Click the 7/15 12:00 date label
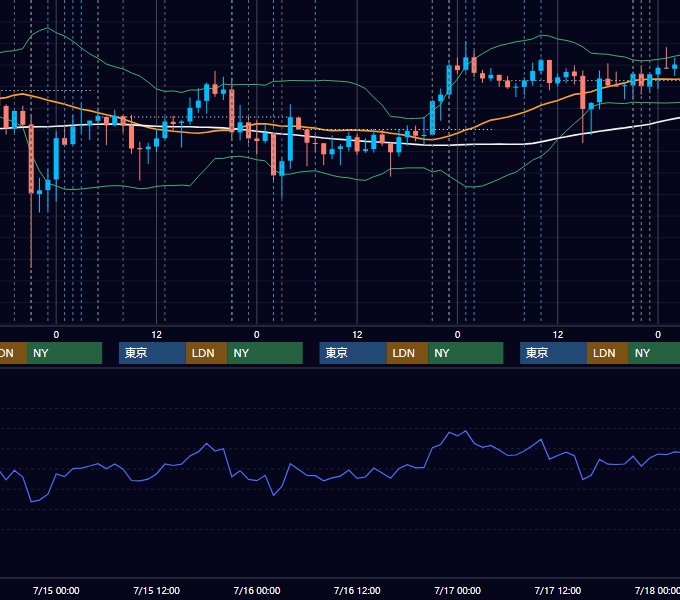This screenshot has height=600, width=680. [157, 590]
